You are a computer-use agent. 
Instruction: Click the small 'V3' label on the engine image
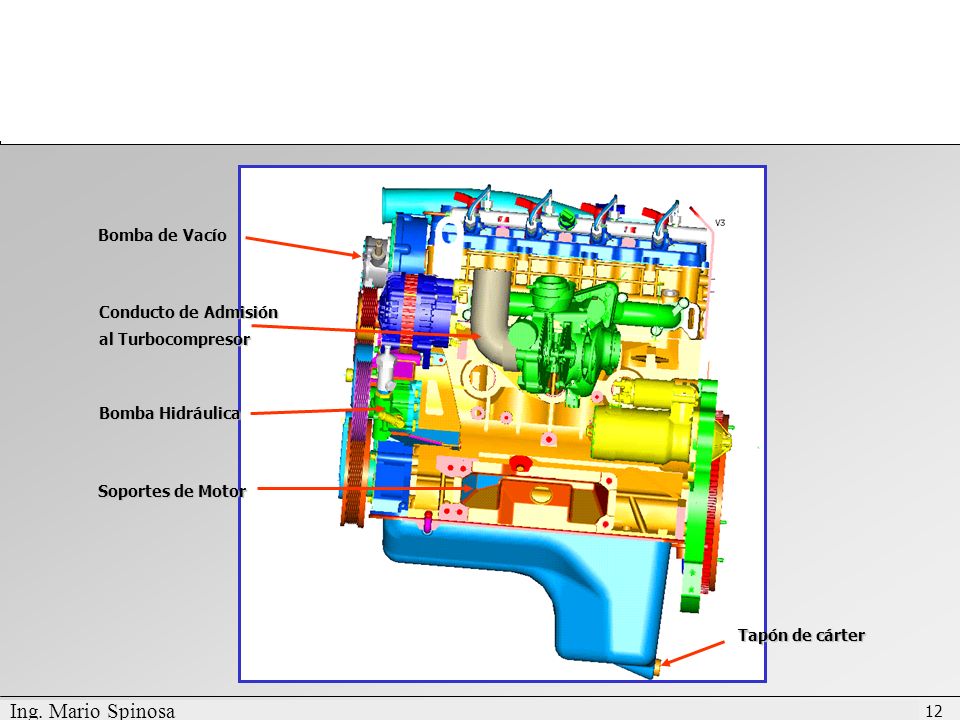point(720,223)
